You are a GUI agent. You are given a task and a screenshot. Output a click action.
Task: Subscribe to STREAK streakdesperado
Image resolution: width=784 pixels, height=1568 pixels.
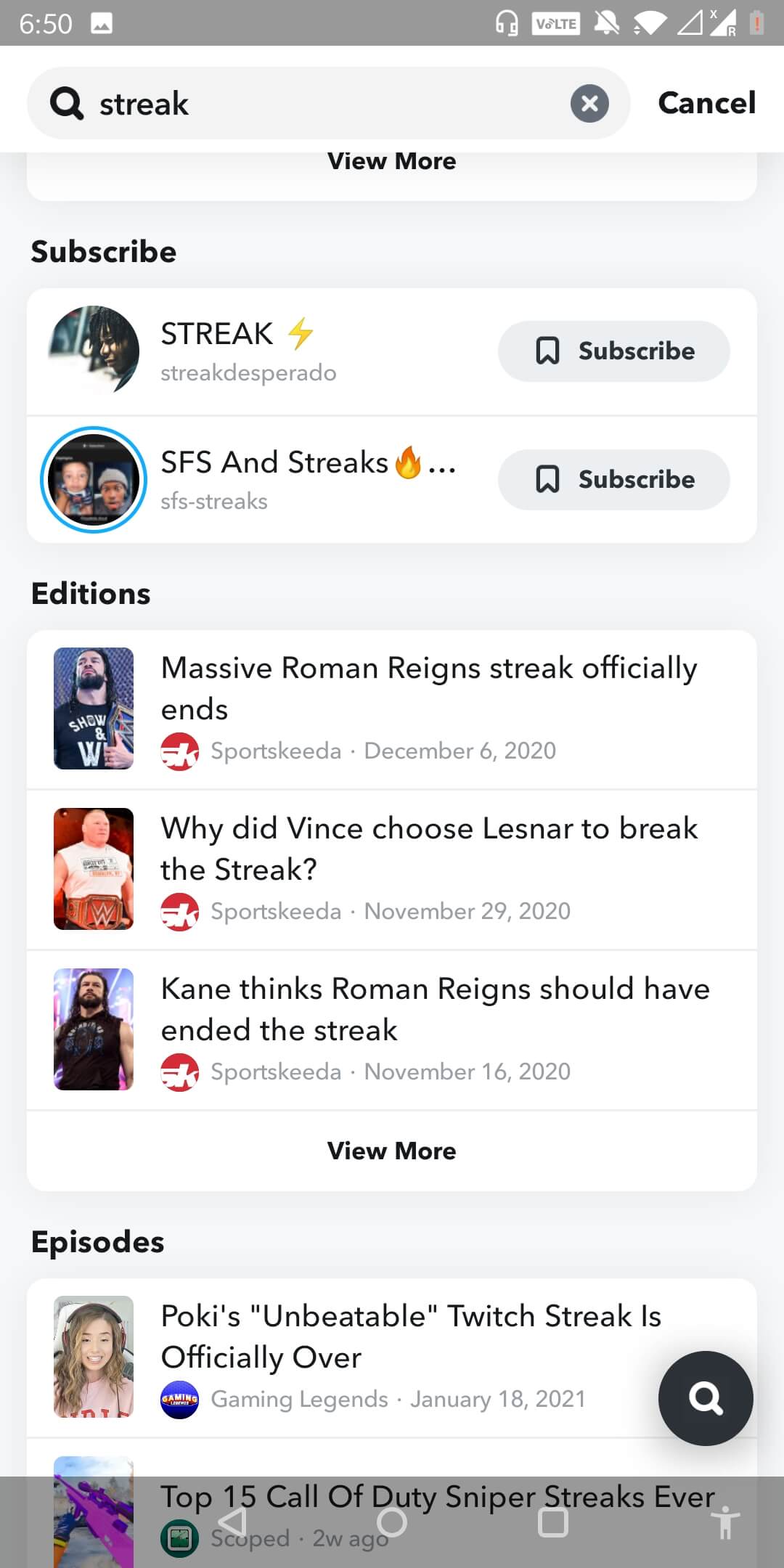613,351
